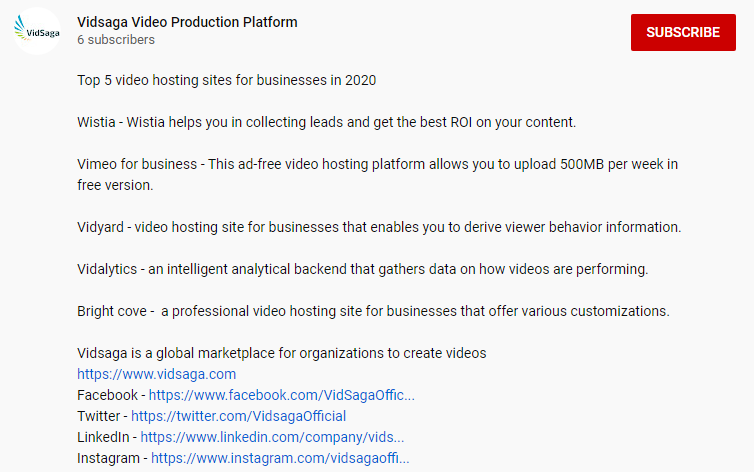Visit the VidSaga Facebook page URL

(x=281, y=395)
